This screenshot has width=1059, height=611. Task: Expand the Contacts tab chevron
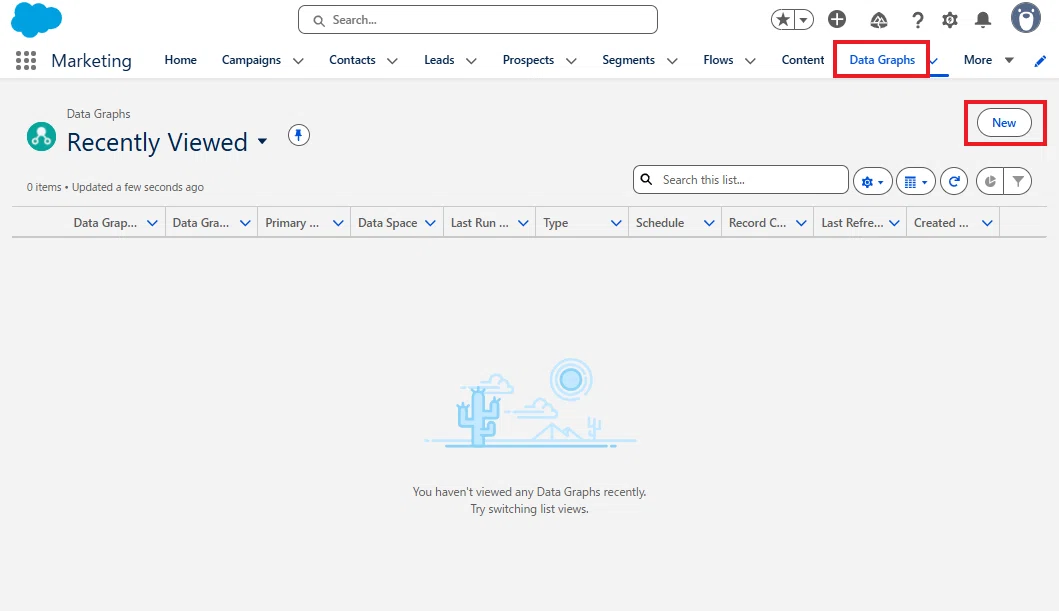pos(392,61)
